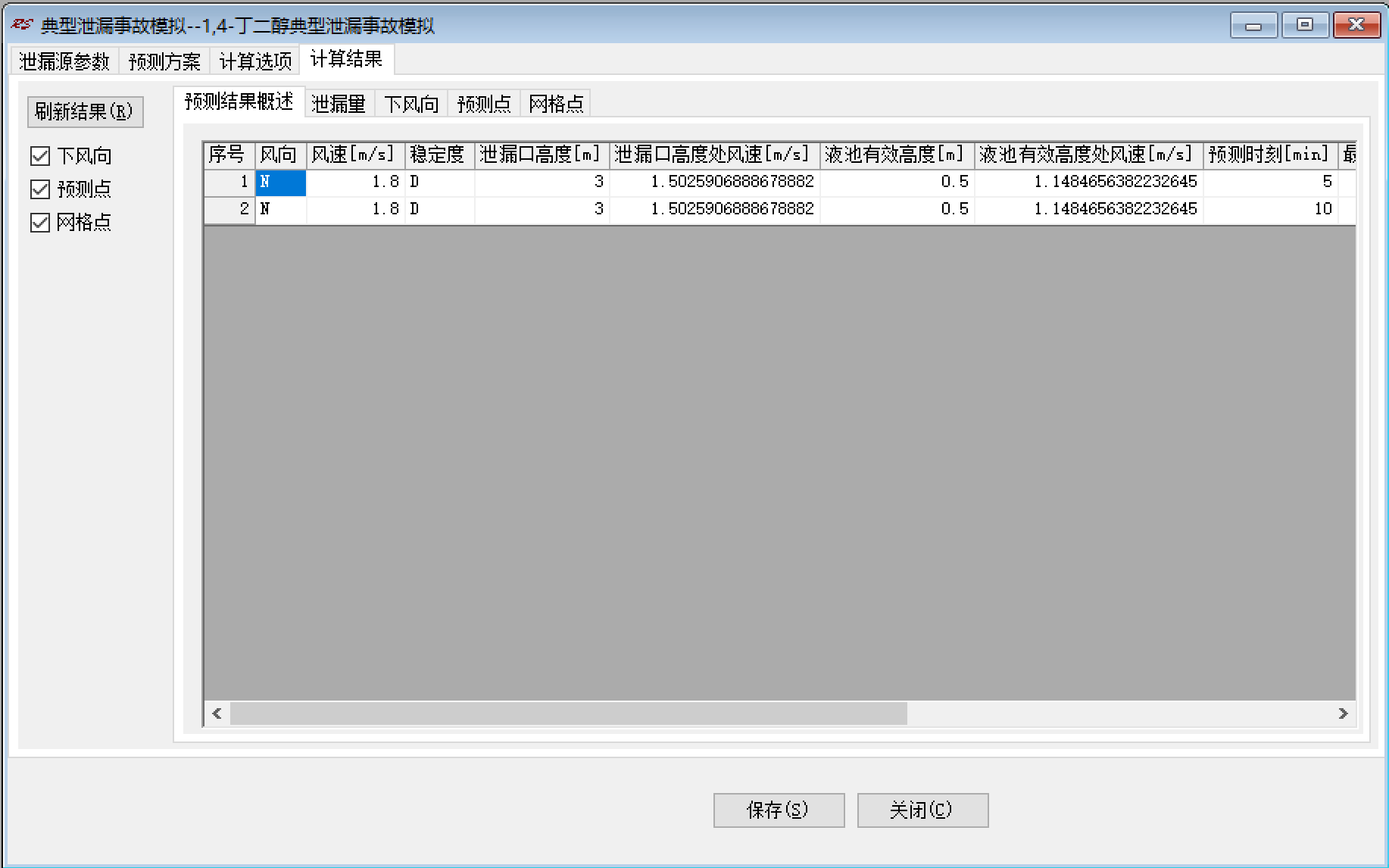Close window with red X button
The width and height of the screenshot is (1389, 868).
click(x=1356, y=25)
